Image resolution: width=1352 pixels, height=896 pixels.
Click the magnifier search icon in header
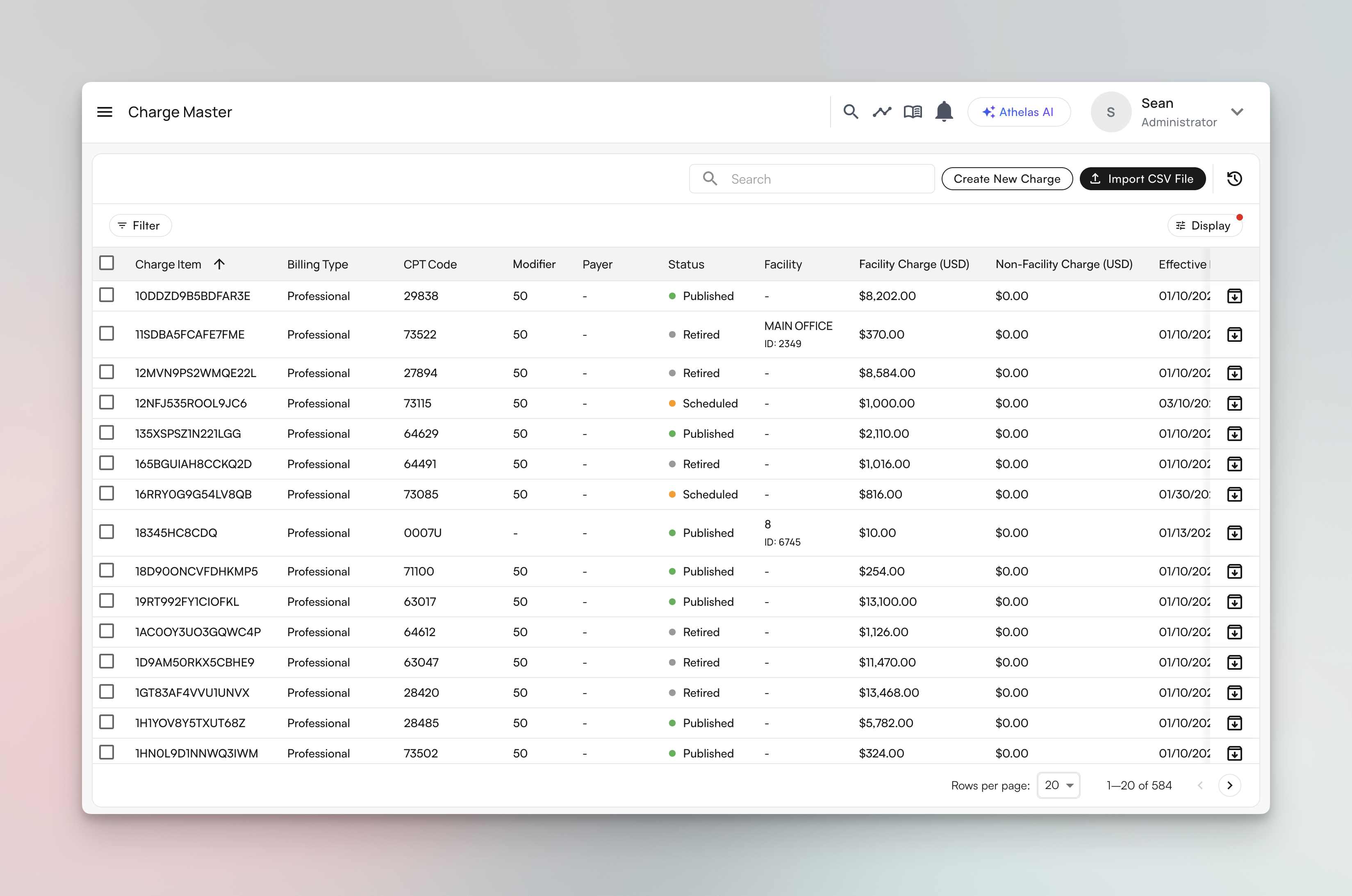click(850, 112)
